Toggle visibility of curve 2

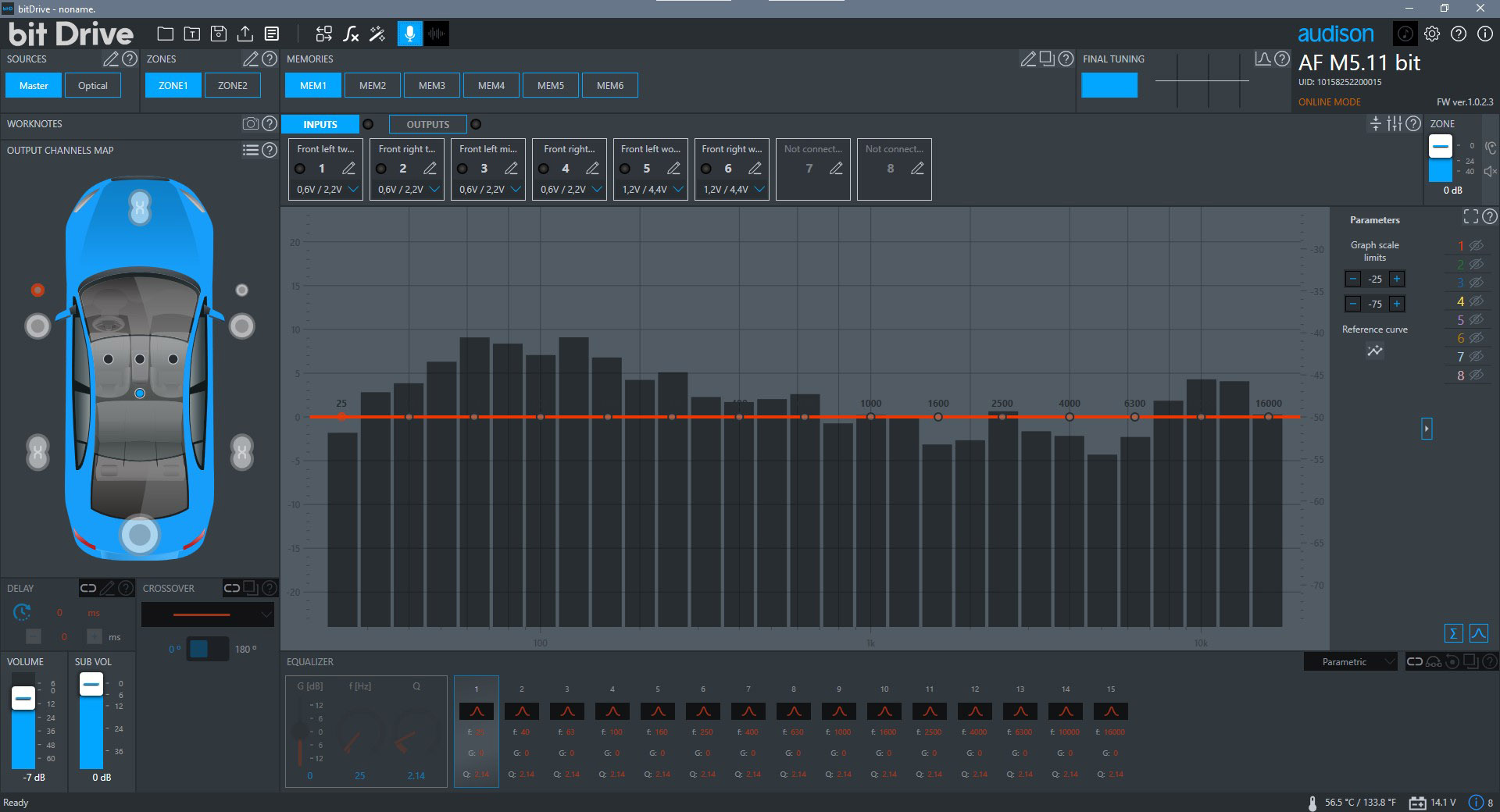pos(1476,264)
